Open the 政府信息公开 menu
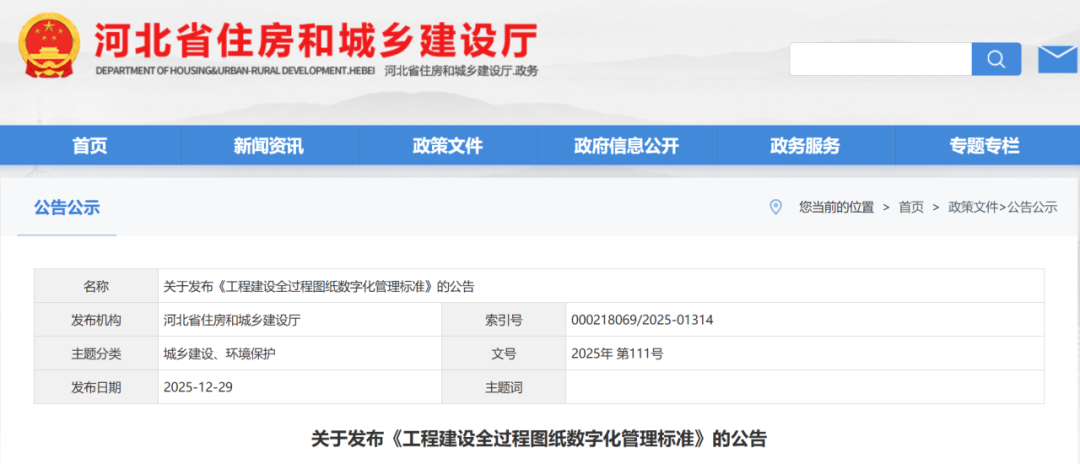The height and width of the screenshot is (464, 1080). click(x=626, y=146)
